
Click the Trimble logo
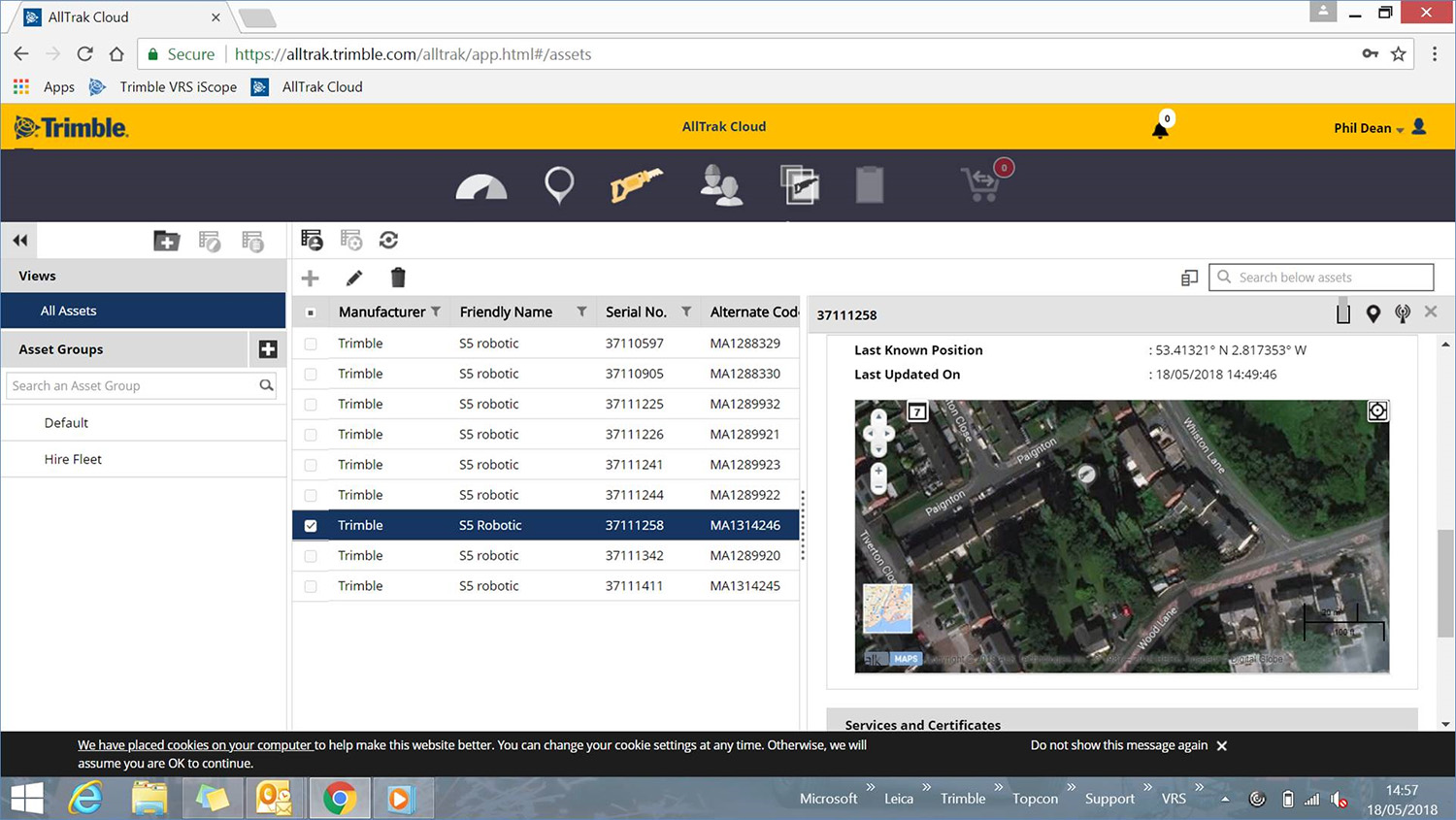click(71, 127)
